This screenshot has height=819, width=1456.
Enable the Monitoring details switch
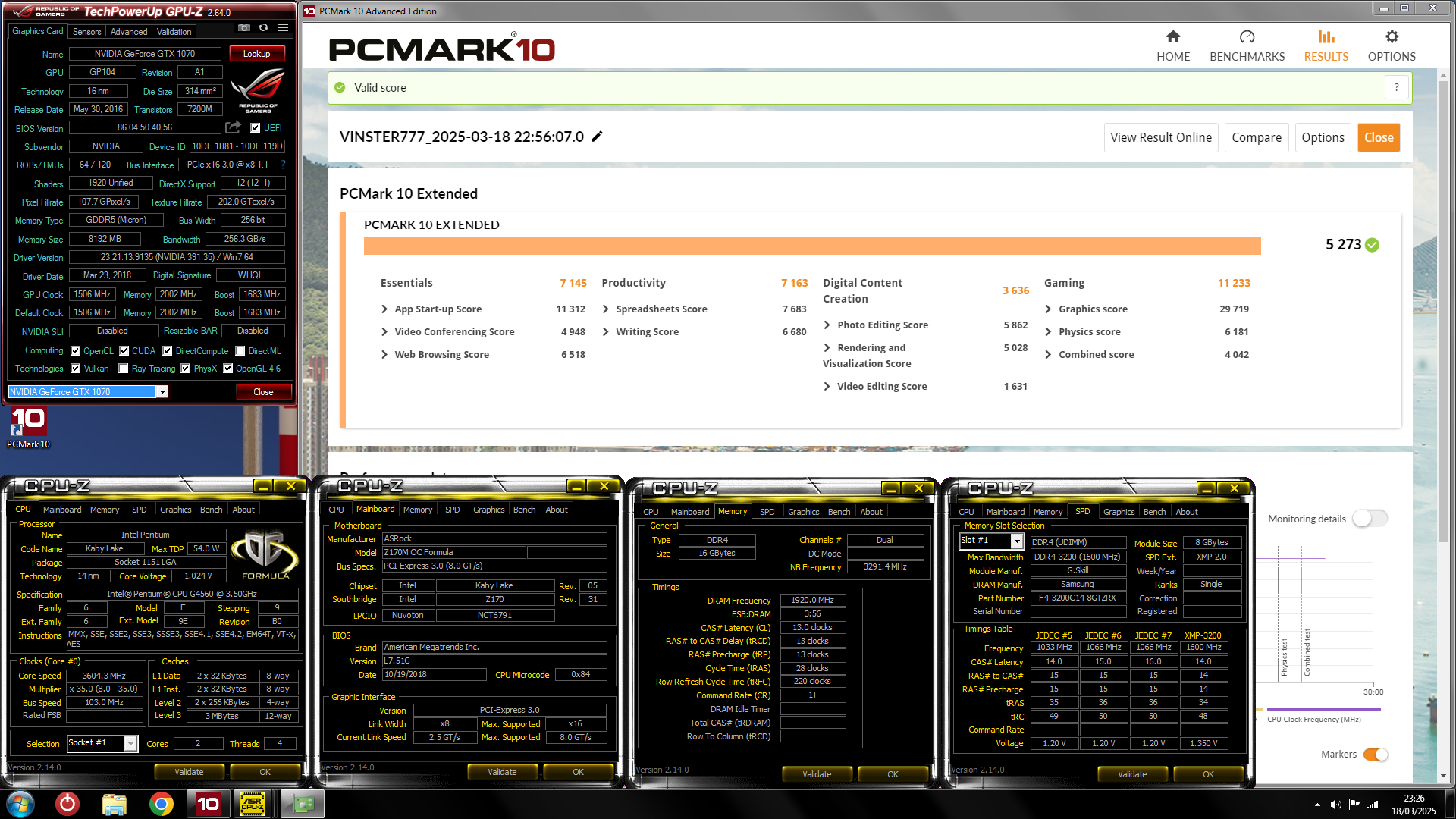pyautogui.click(x=1370, y=519)
